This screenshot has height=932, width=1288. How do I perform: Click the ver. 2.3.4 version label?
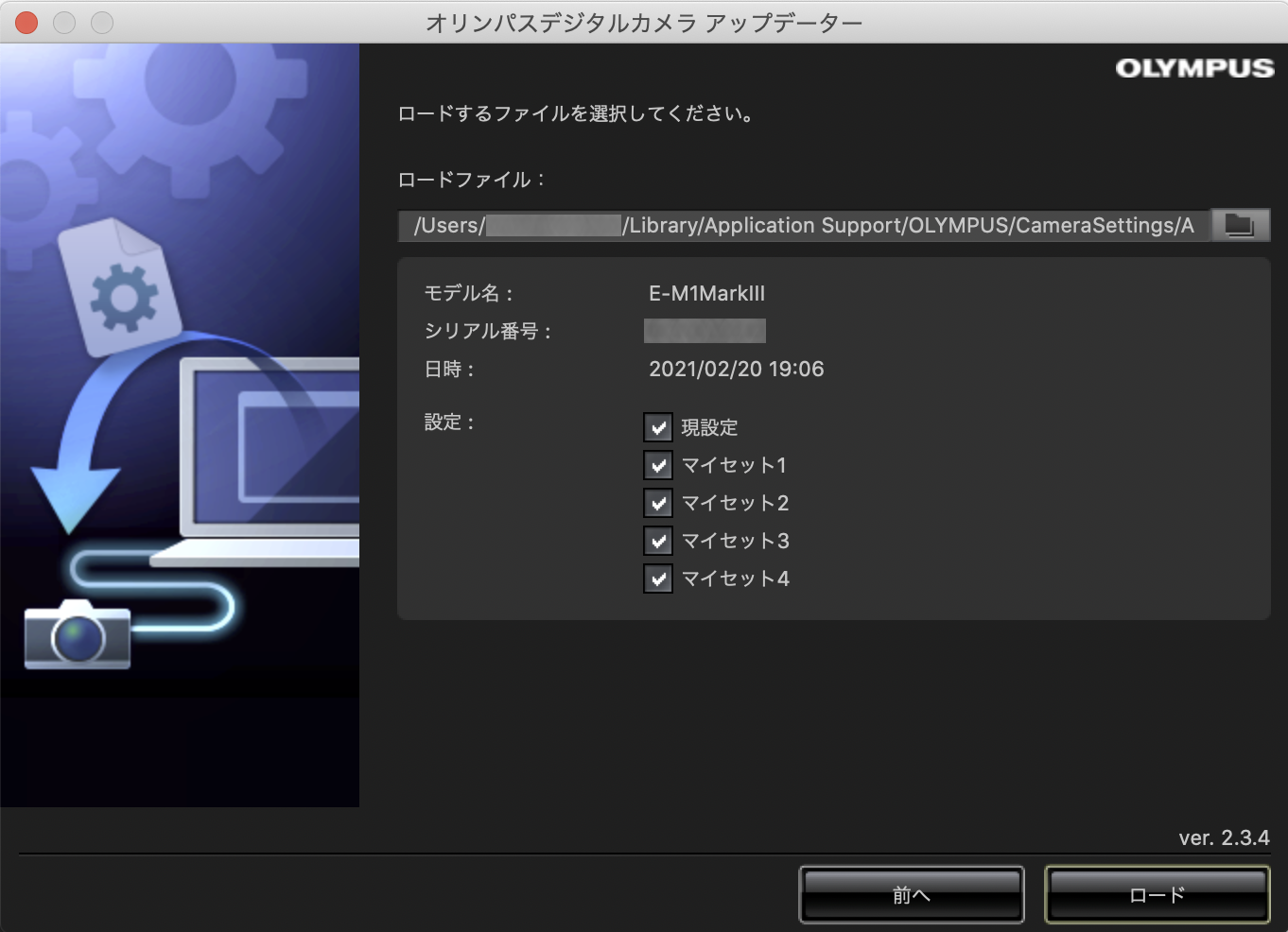click(x=1224, y=837)
